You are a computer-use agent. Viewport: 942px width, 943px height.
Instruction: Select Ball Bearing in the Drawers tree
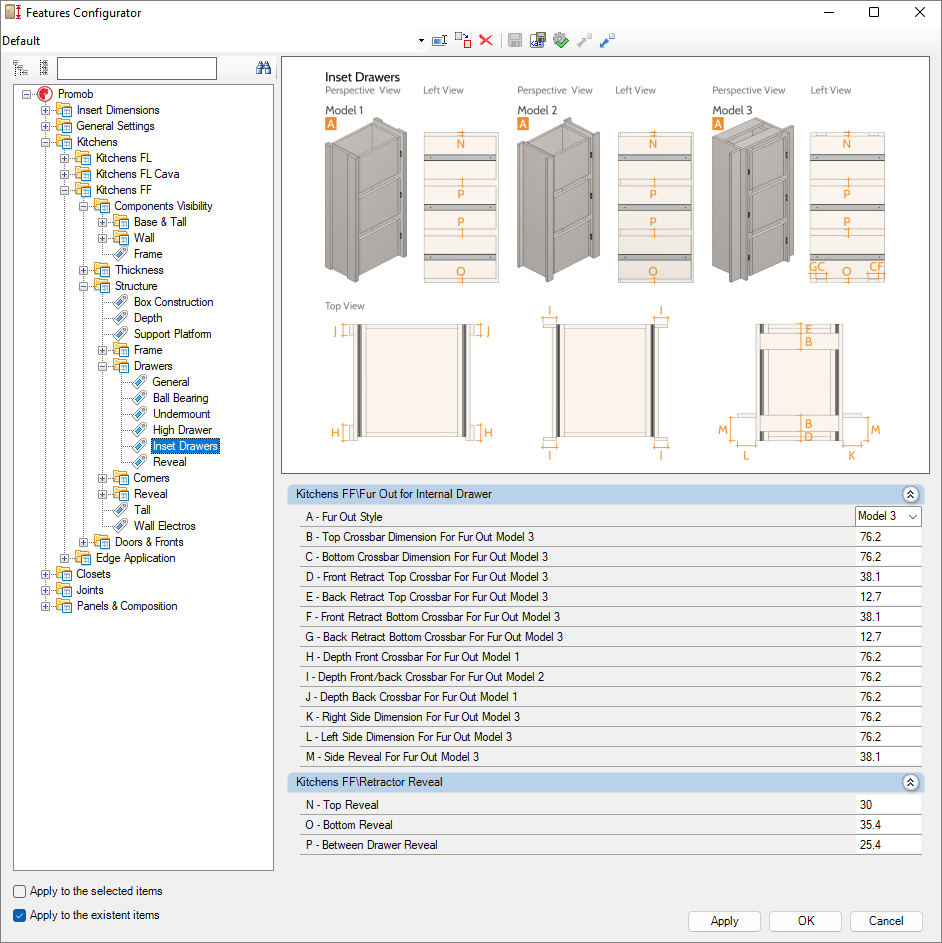(180, 398)
